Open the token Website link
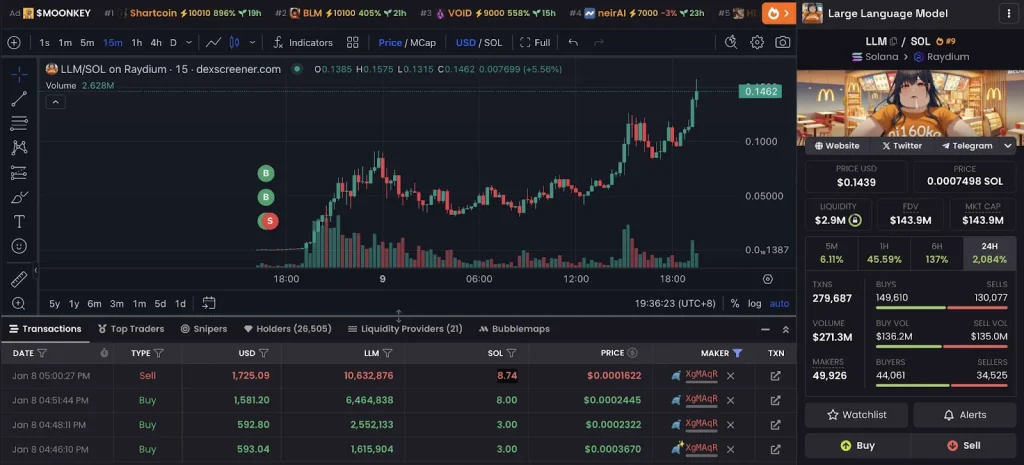The width and height of the screenshot is (1024, 465). pos(837,146)
